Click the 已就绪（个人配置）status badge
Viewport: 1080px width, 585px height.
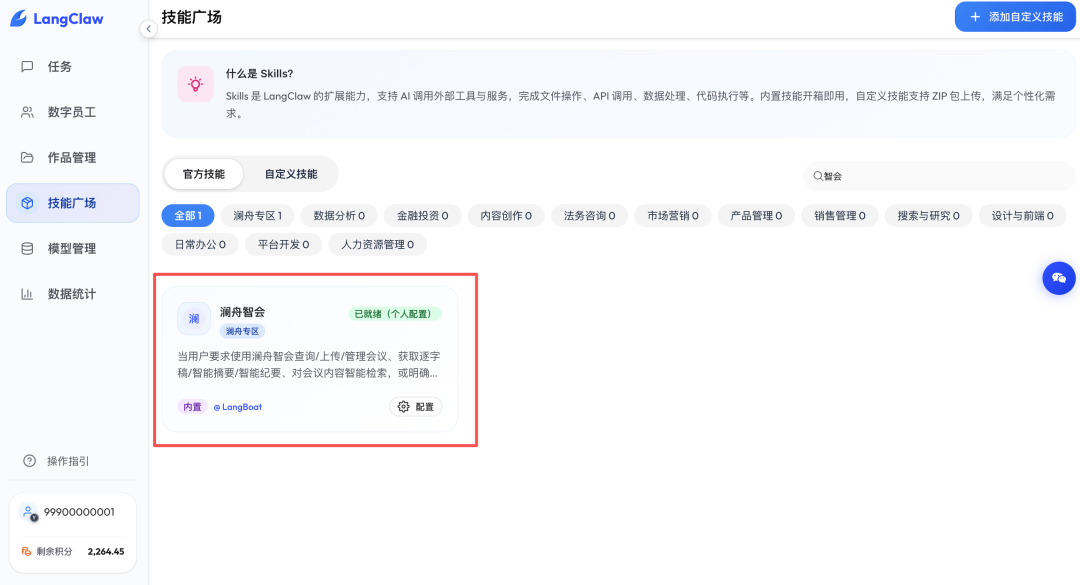pyautogui.click(x=395, y=314)
